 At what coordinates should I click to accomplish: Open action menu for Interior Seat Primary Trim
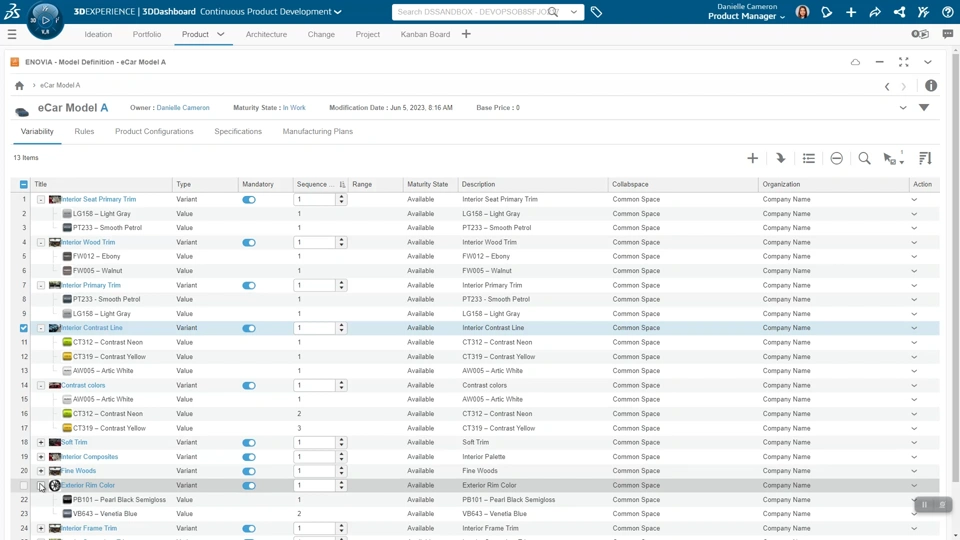[x=914, y=200]
